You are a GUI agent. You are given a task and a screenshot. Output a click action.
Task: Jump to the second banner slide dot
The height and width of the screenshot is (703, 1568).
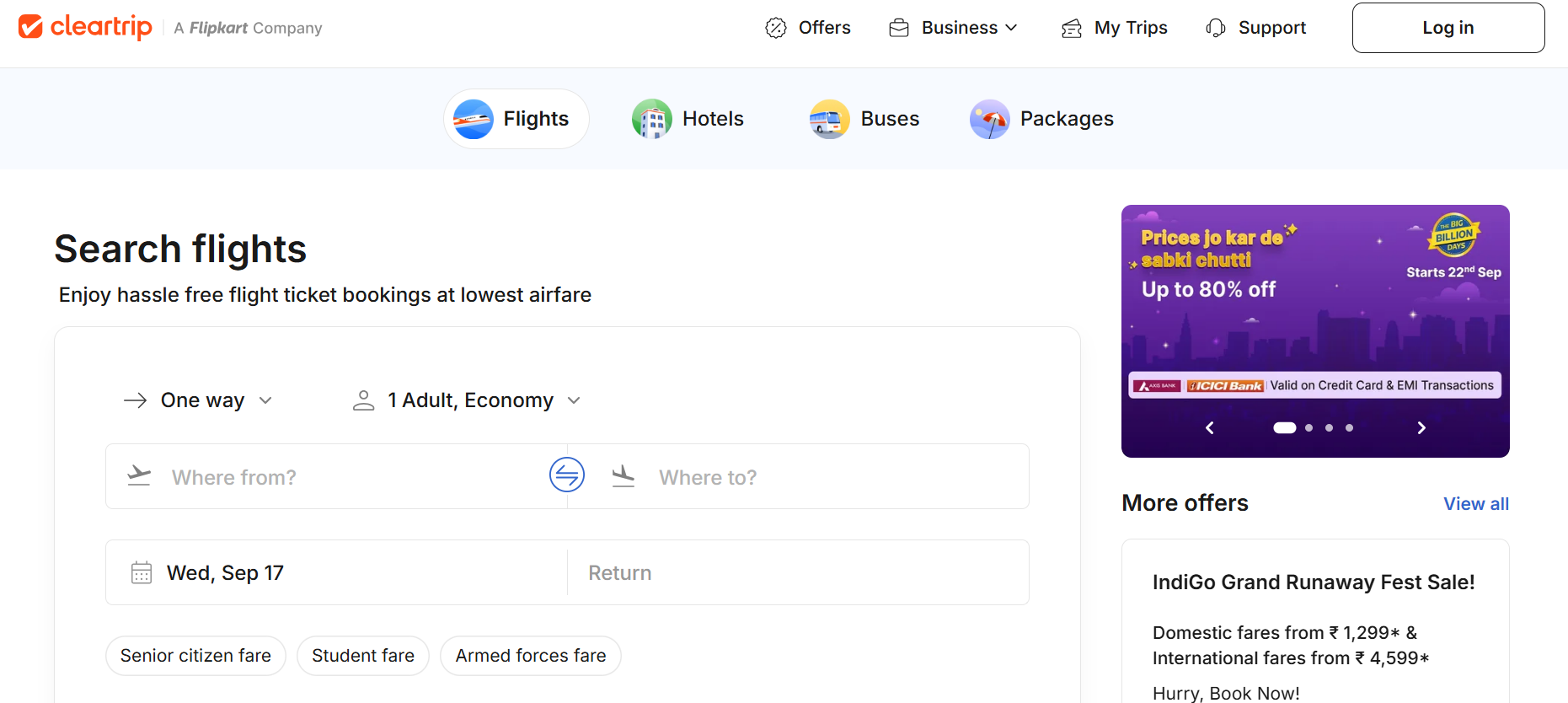1308,428
